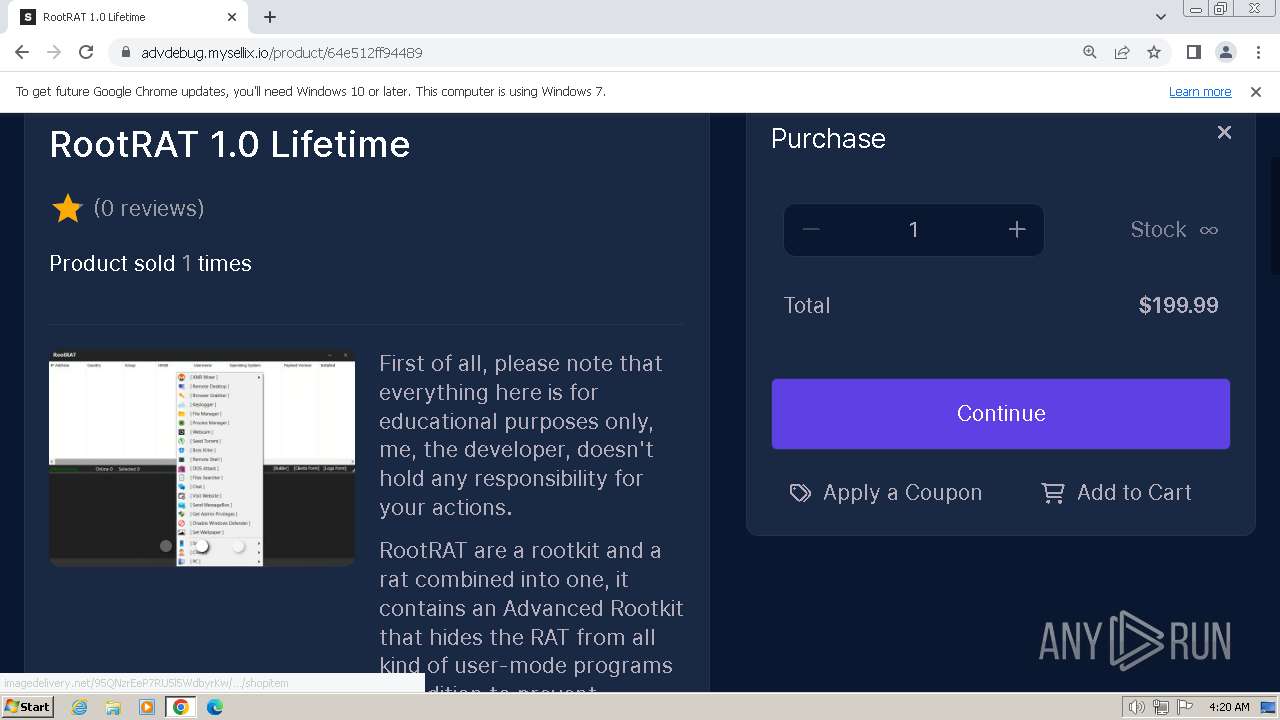Click the 4:20 AM system clock

(1229, 707)
